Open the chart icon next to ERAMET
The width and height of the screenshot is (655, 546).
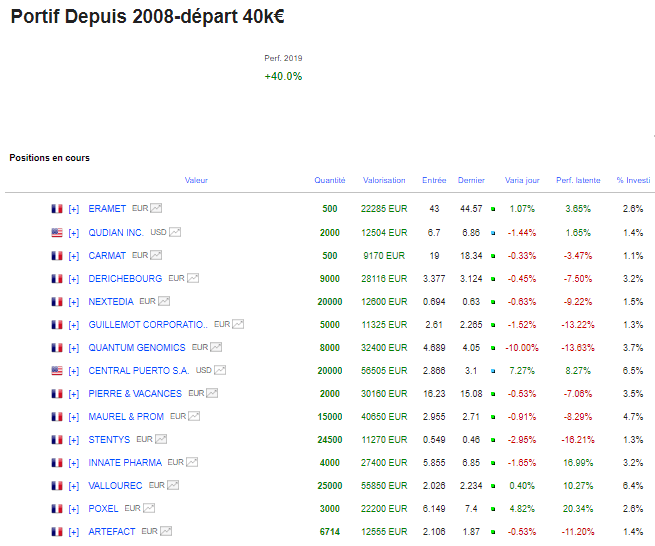(156, 209)
